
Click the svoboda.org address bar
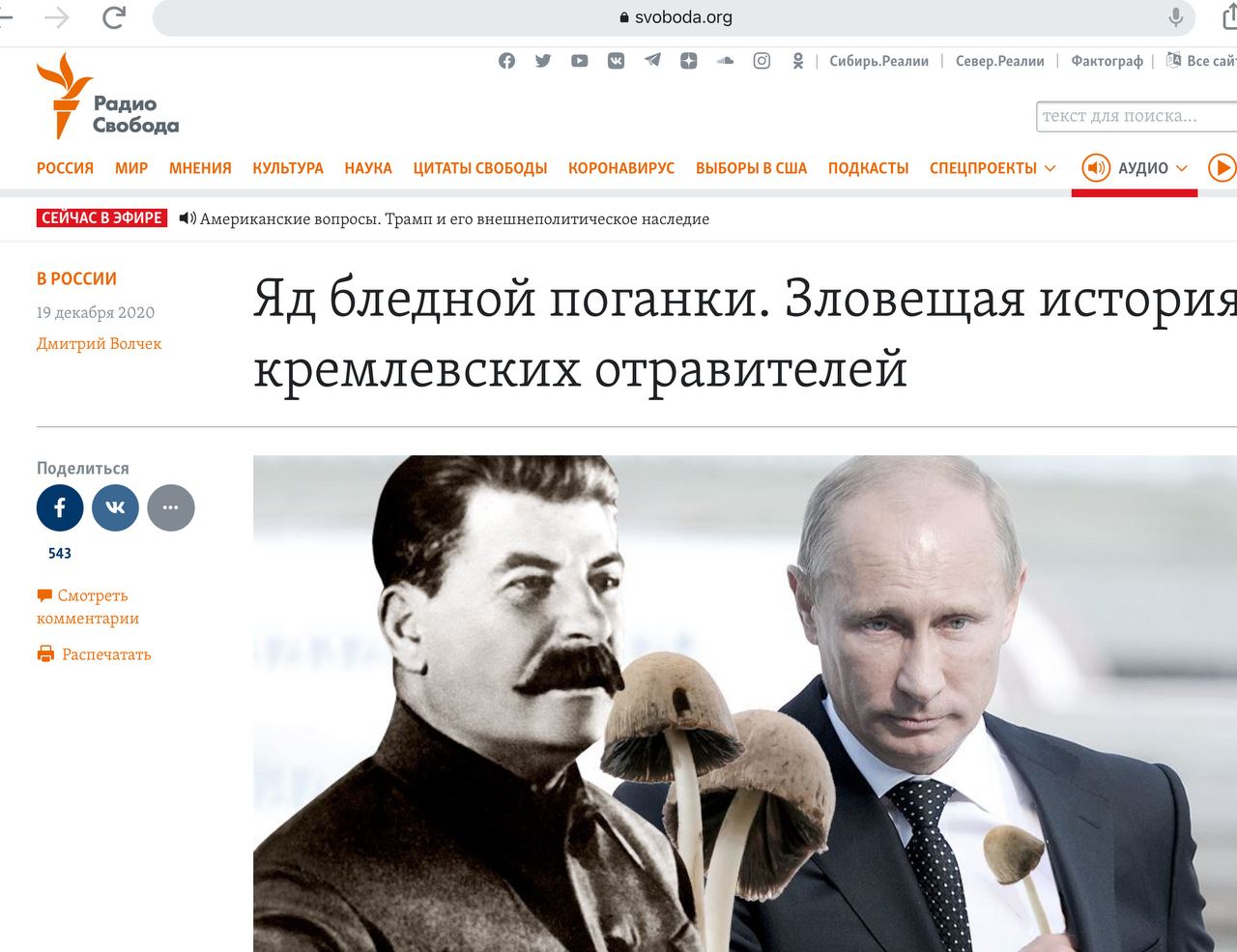[x=675, y=17]
